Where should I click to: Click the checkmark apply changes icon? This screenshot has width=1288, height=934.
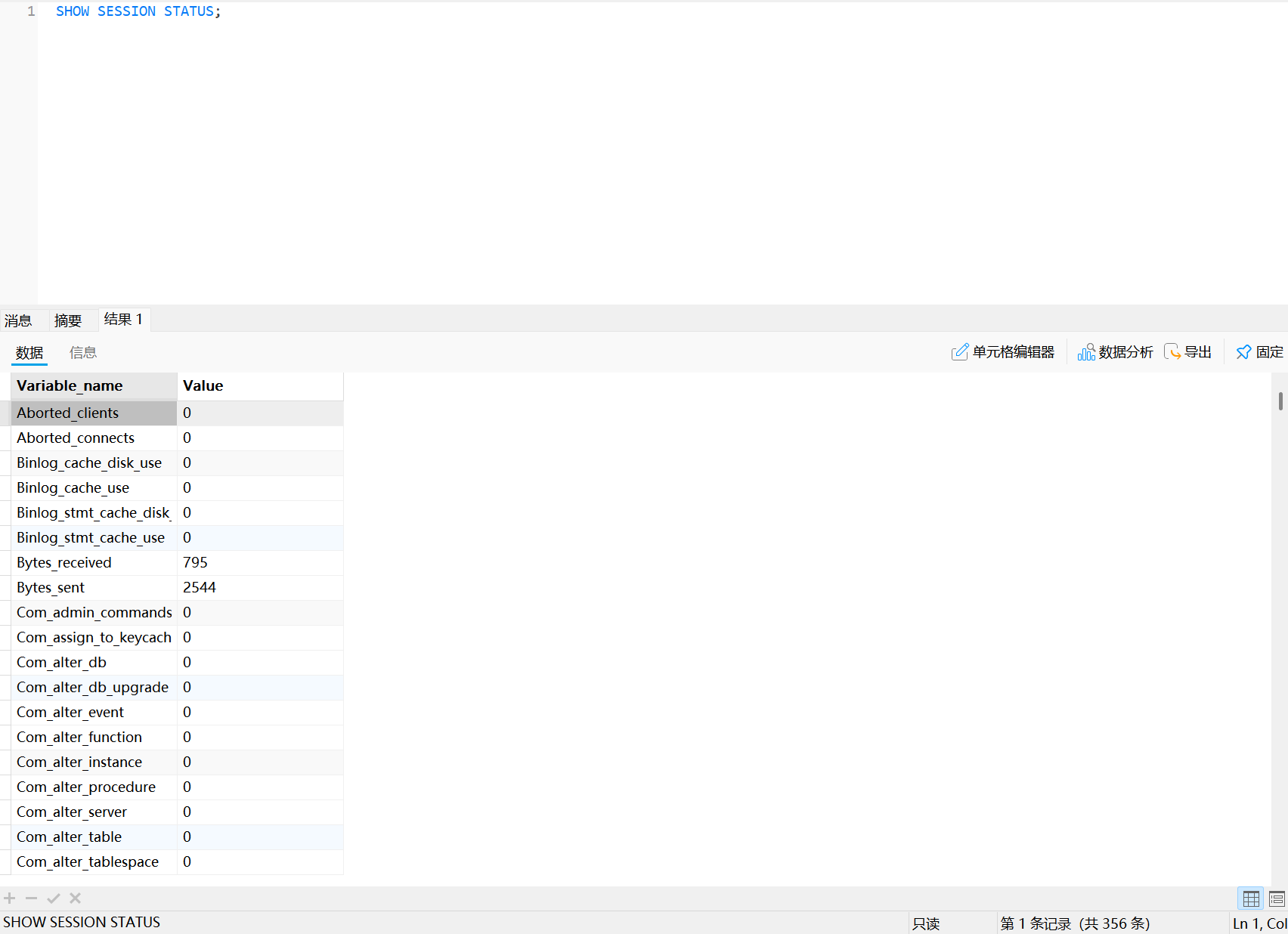pos(53,898)
